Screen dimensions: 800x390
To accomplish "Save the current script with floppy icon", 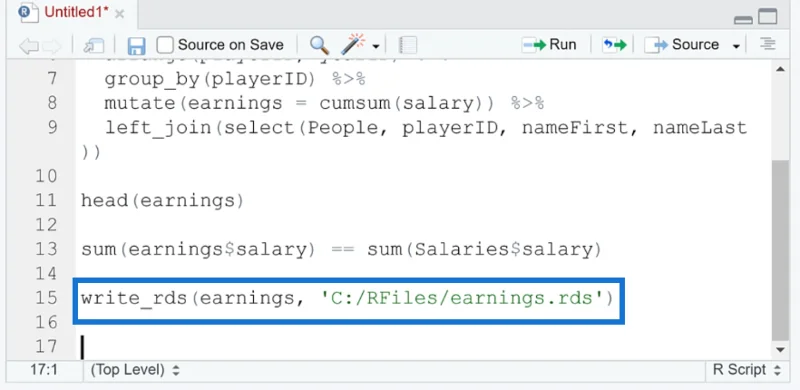I will [136, 46].
